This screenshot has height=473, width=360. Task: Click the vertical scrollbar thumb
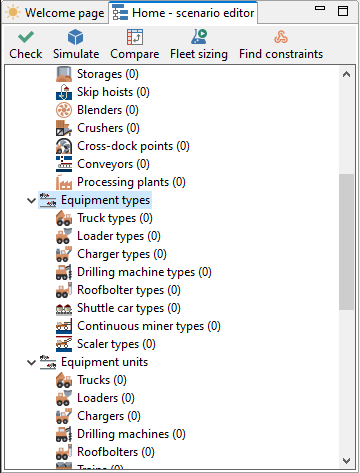(346, 242)
